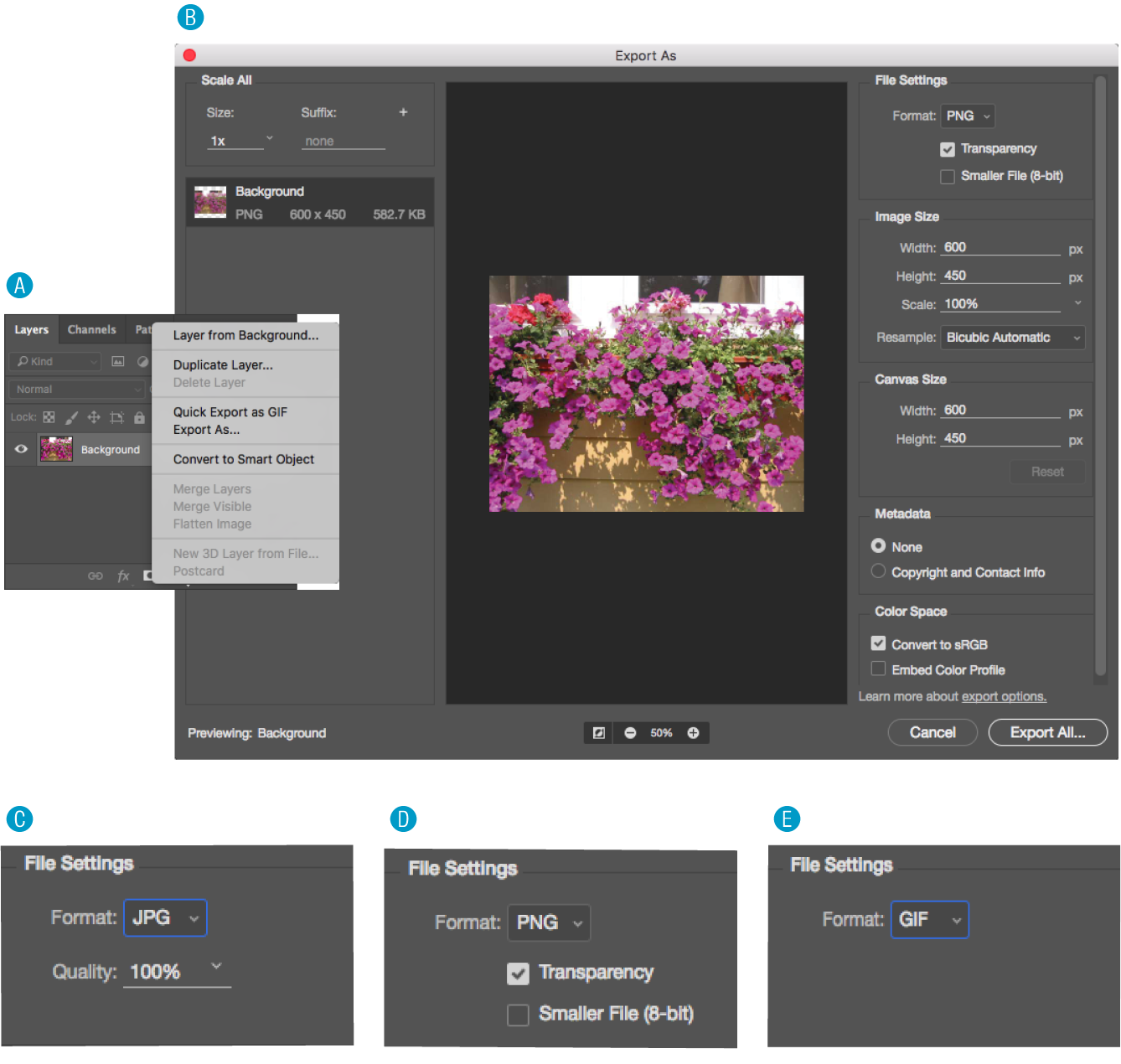Click the image Width input field

point(1000,247)
